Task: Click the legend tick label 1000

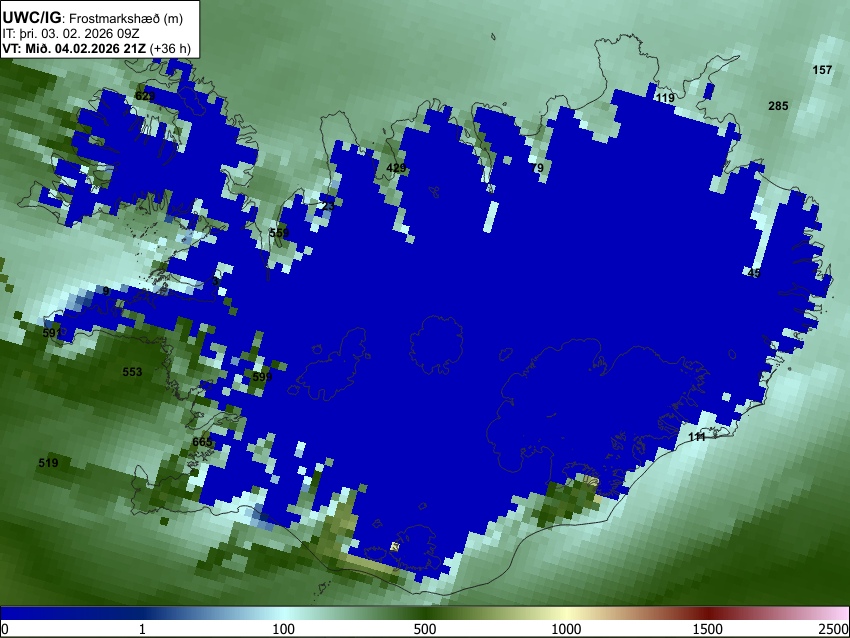Action: pos(566,629)
